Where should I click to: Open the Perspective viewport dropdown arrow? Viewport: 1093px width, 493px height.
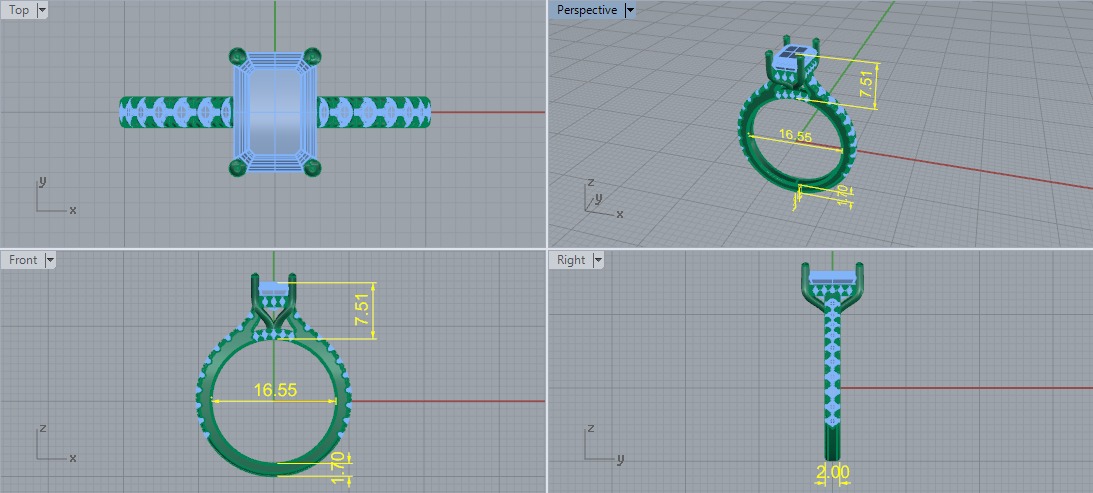click(x=629, y=10)
